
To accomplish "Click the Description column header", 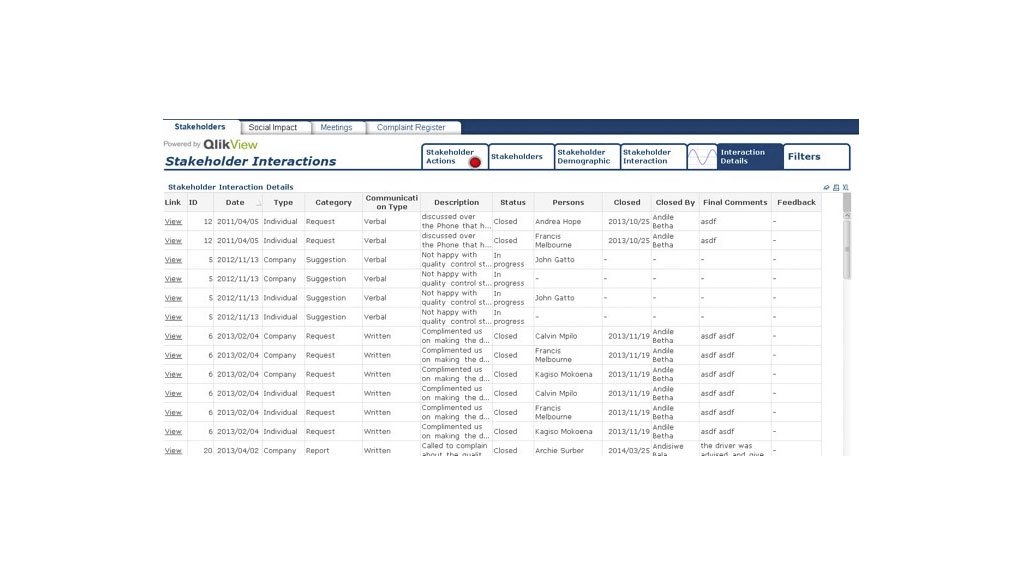I will 456,202.
